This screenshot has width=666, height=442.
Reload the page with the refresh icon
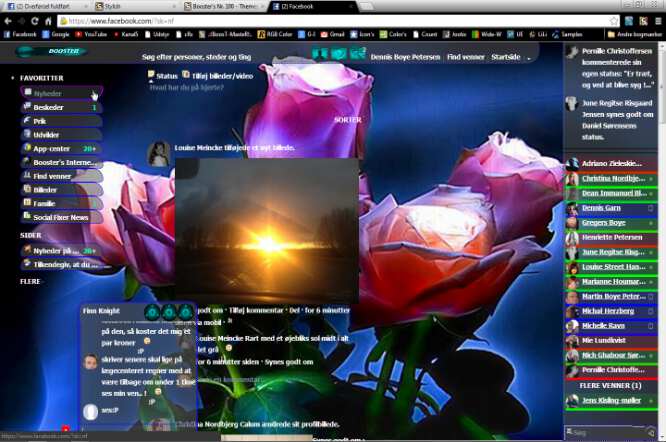(35, 21)
